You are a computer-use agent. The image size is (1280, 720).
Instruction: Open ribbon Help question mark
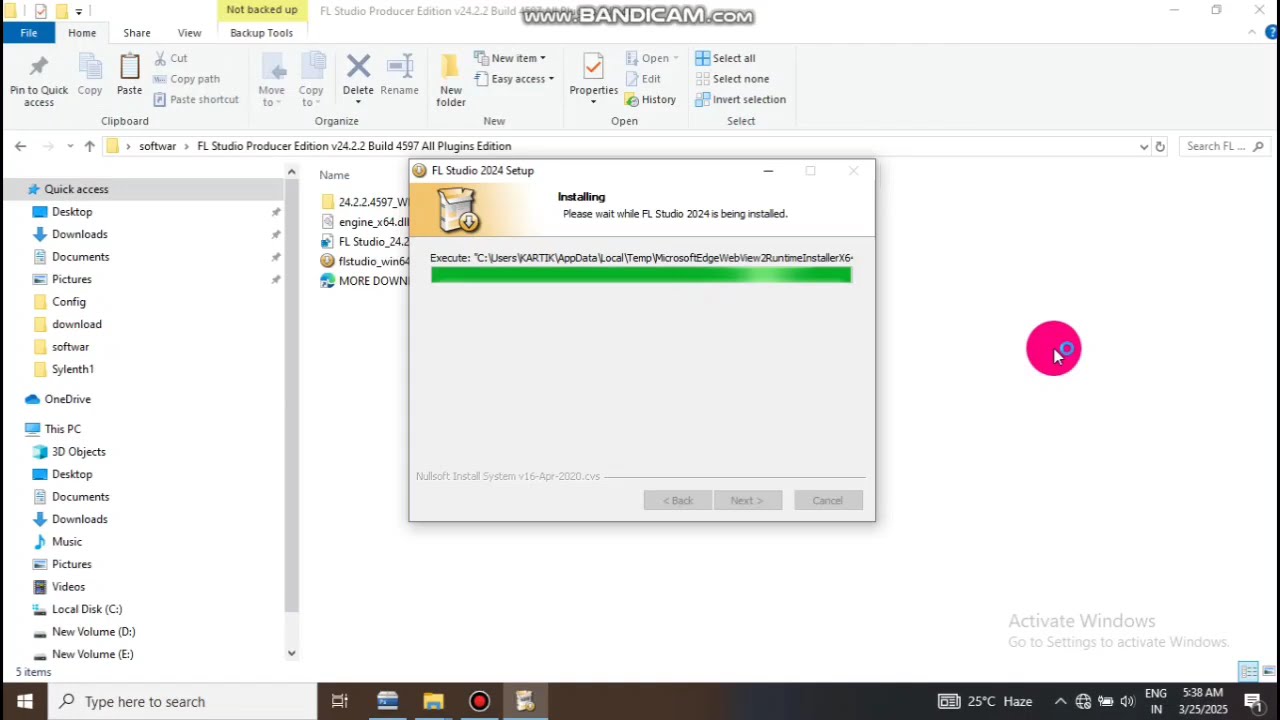(x=1271, y=32)
